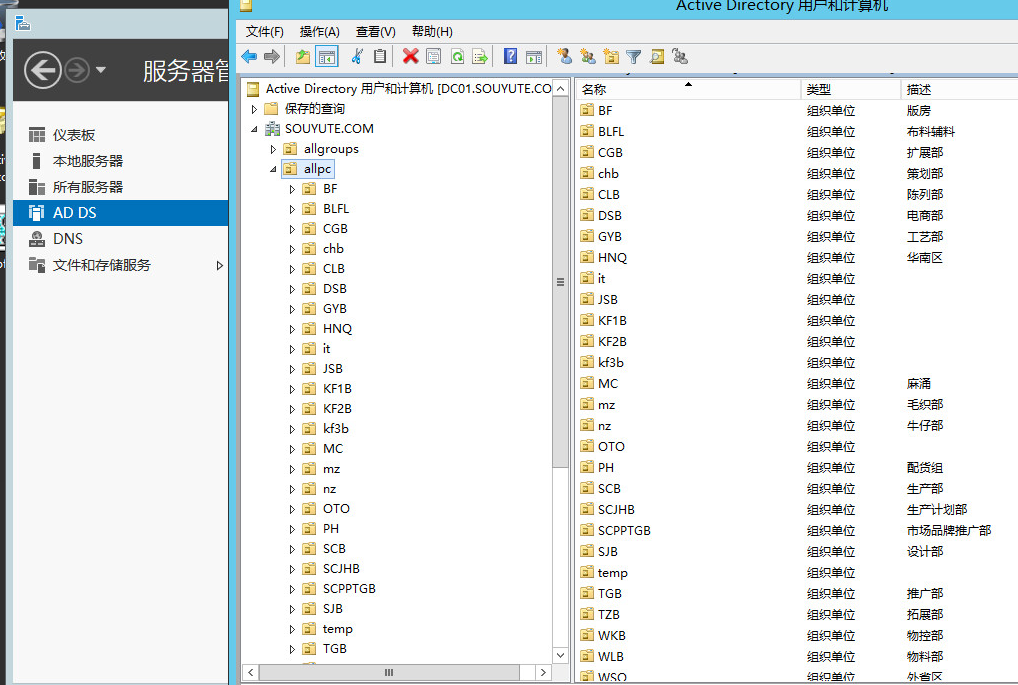Select AD DS in Server Manager sidebar
1018x685 pixels.
pos(120,213)
